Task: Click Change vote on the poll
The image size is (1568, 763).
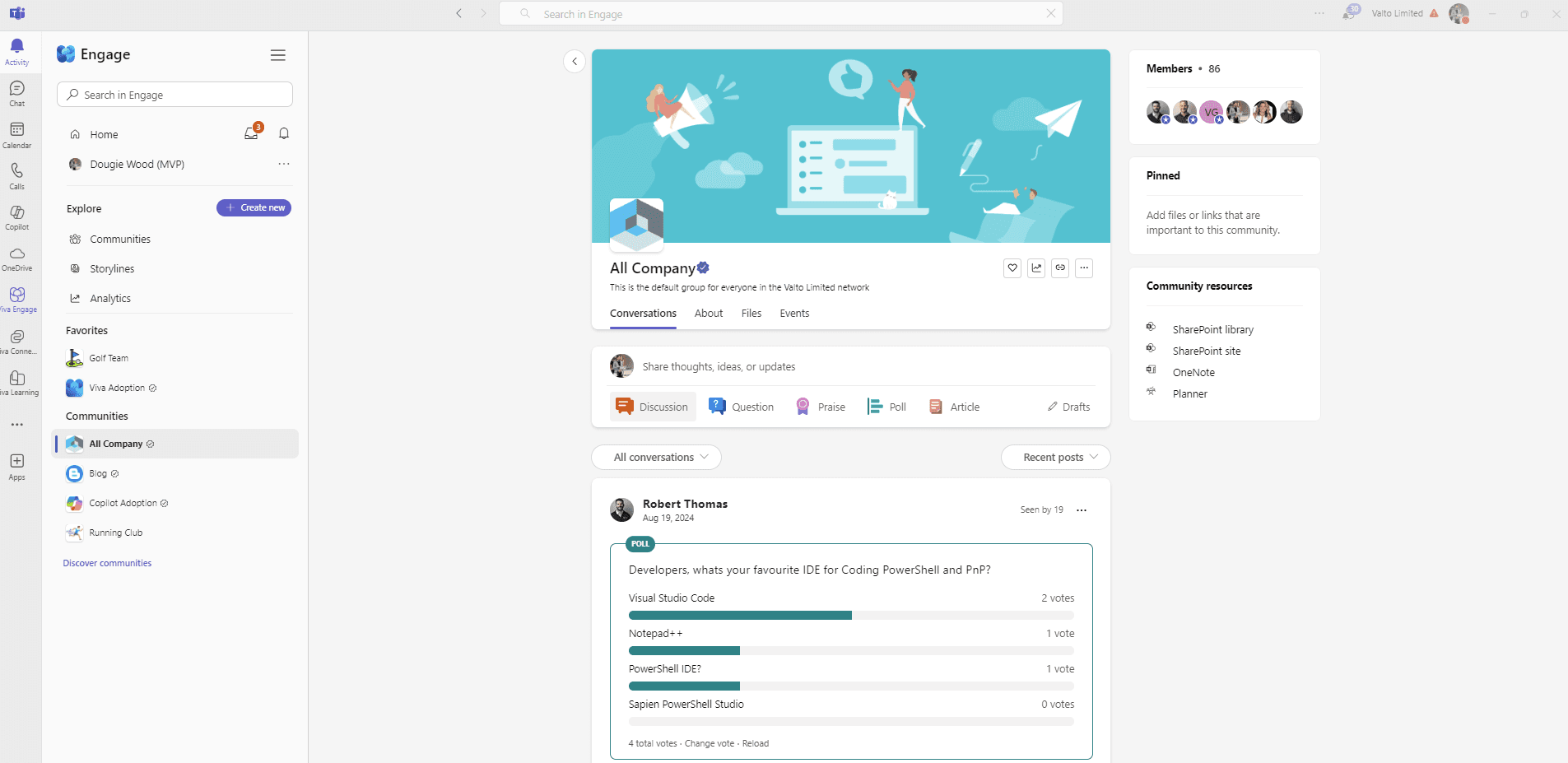Action: tap(710, 743)
